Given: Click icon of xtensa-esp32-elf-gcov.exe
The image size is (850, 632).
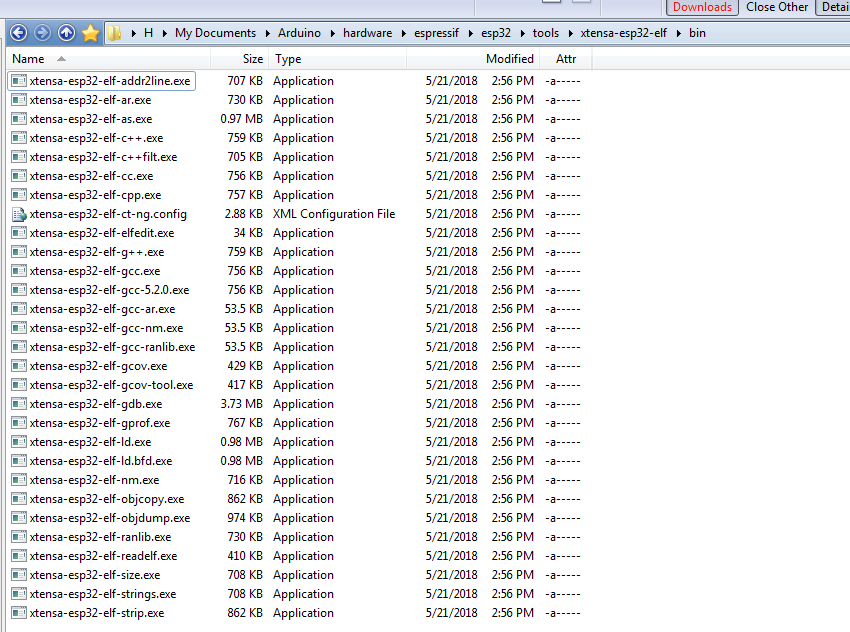Looking at the screenshot, I should pyautogui.click(x=19, y=366).
